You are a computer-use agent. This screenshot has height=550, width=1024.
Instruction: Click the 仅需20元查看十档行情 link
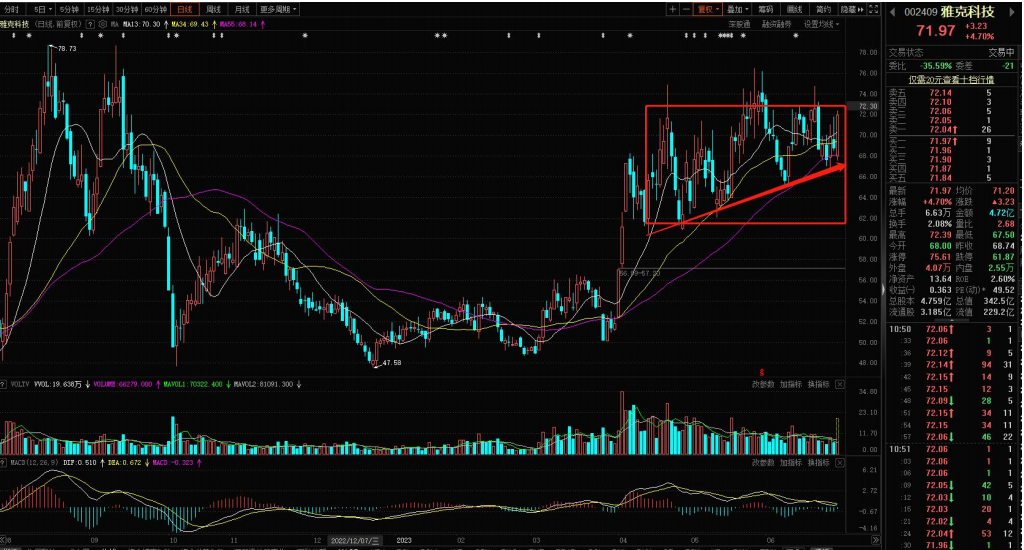pyautogui.click(x=951, y=79)
